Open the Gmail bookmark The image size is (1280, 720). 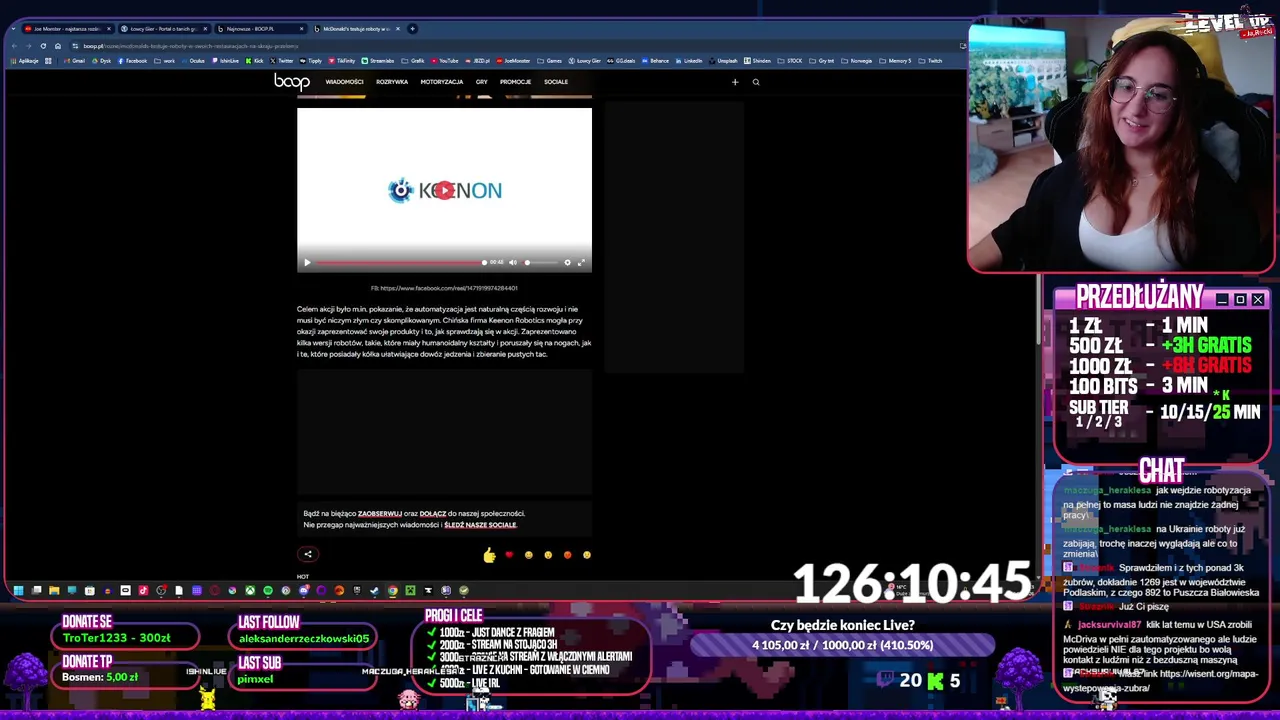coord(75,61)
